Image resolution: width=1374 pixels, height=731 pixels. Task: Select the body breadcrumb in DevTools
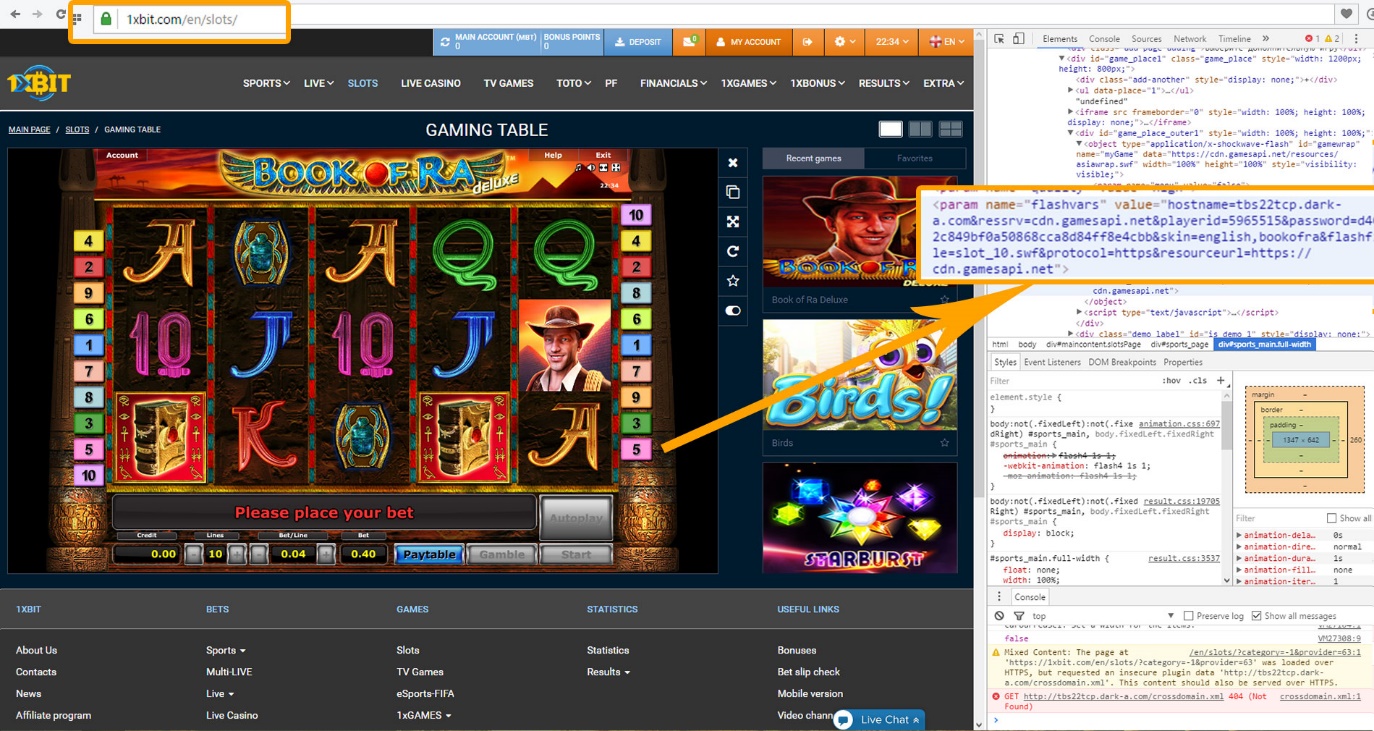[1027, 344]
